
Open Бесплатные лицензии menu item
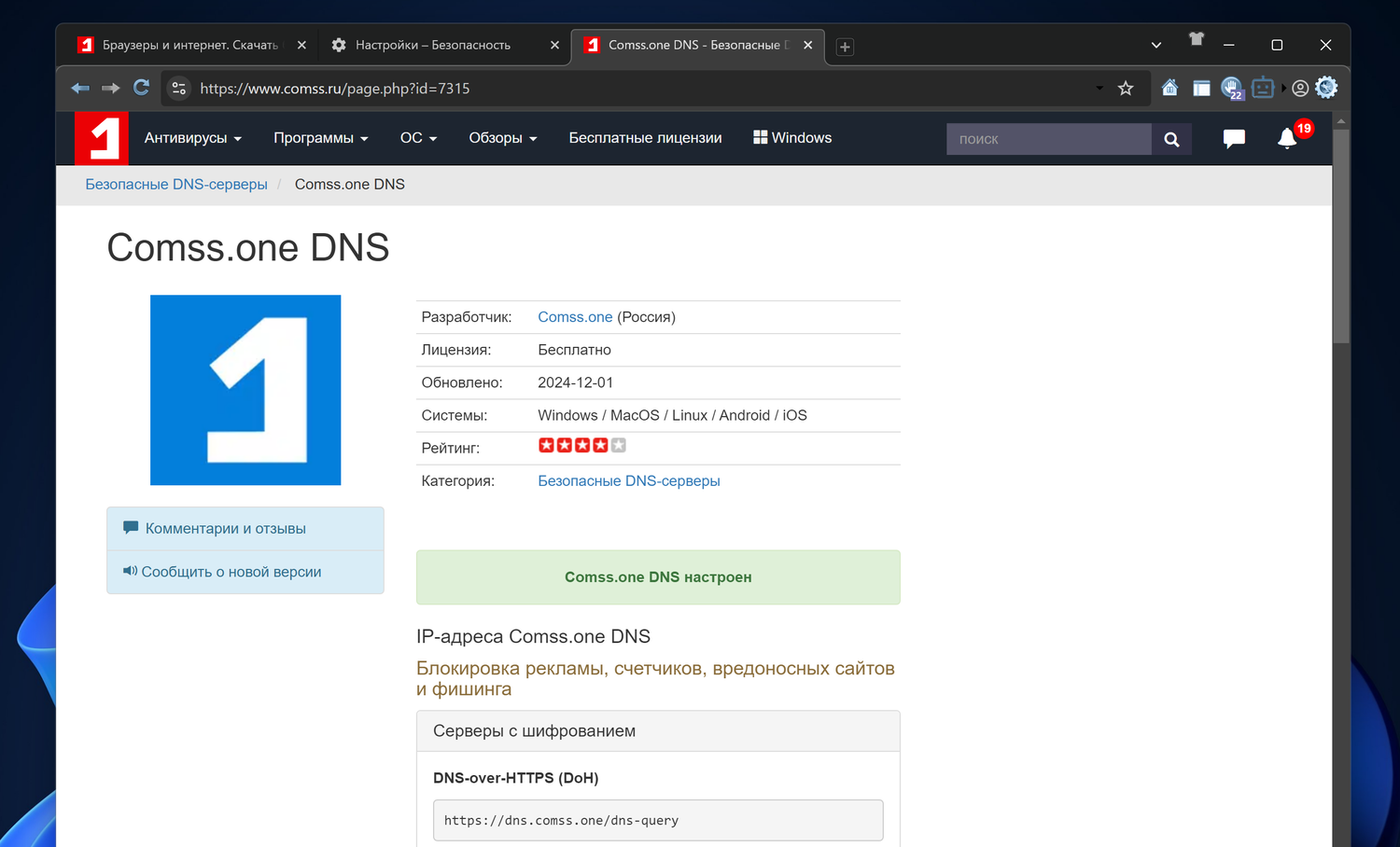point(646,138)
